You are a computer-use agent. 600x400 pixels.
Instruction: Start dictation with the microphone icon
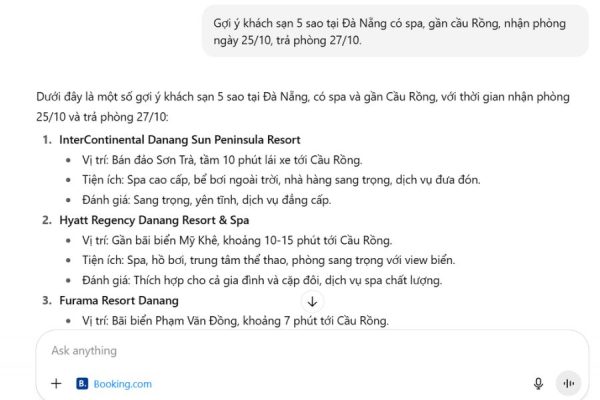coord(539,383)
